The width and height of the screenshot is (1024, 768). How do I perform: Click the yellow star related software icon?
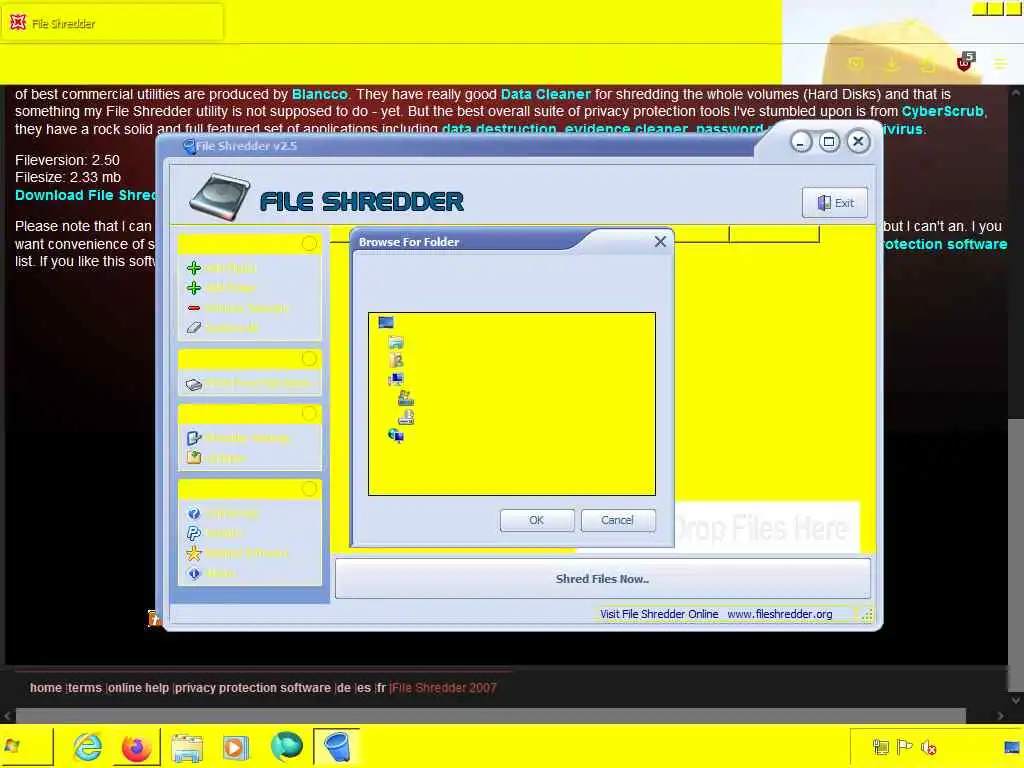pyautogui.click(x=194, y=553)
